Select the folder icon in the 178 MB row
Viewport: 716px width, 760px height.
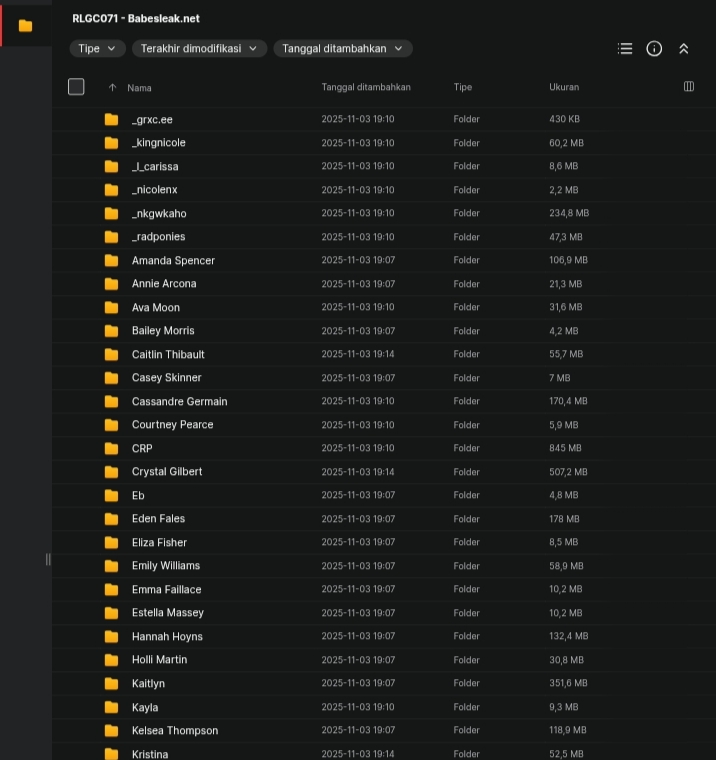pos(111,519)
